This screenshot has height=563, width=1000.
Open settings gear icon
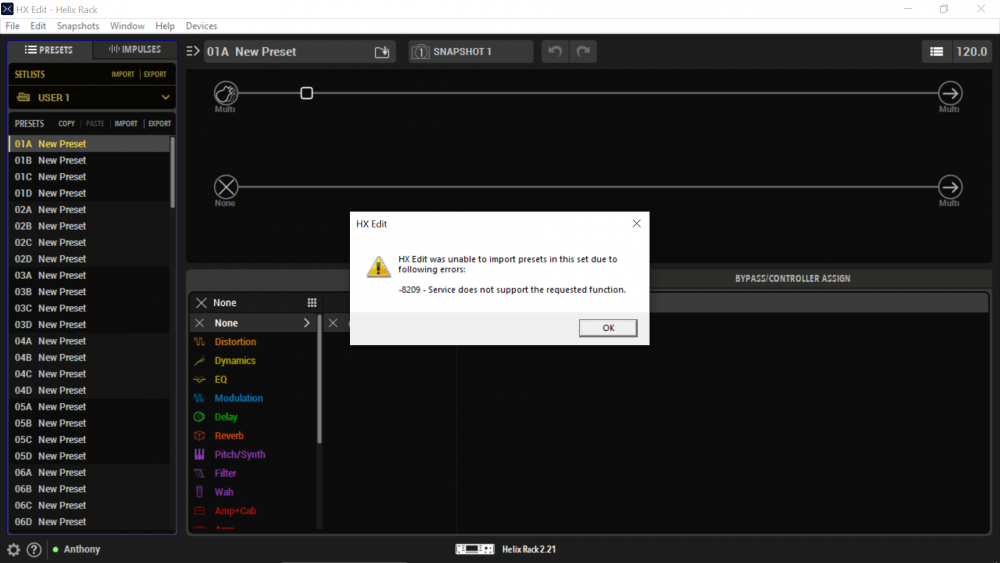[x=13, y=549]
